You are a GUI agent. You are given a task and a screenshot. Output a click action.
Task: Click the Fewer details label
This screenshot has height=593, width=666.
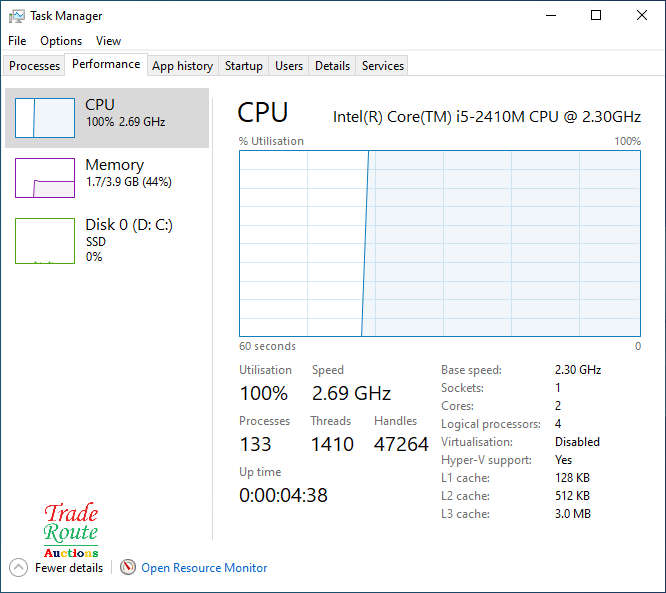point(69,568)
